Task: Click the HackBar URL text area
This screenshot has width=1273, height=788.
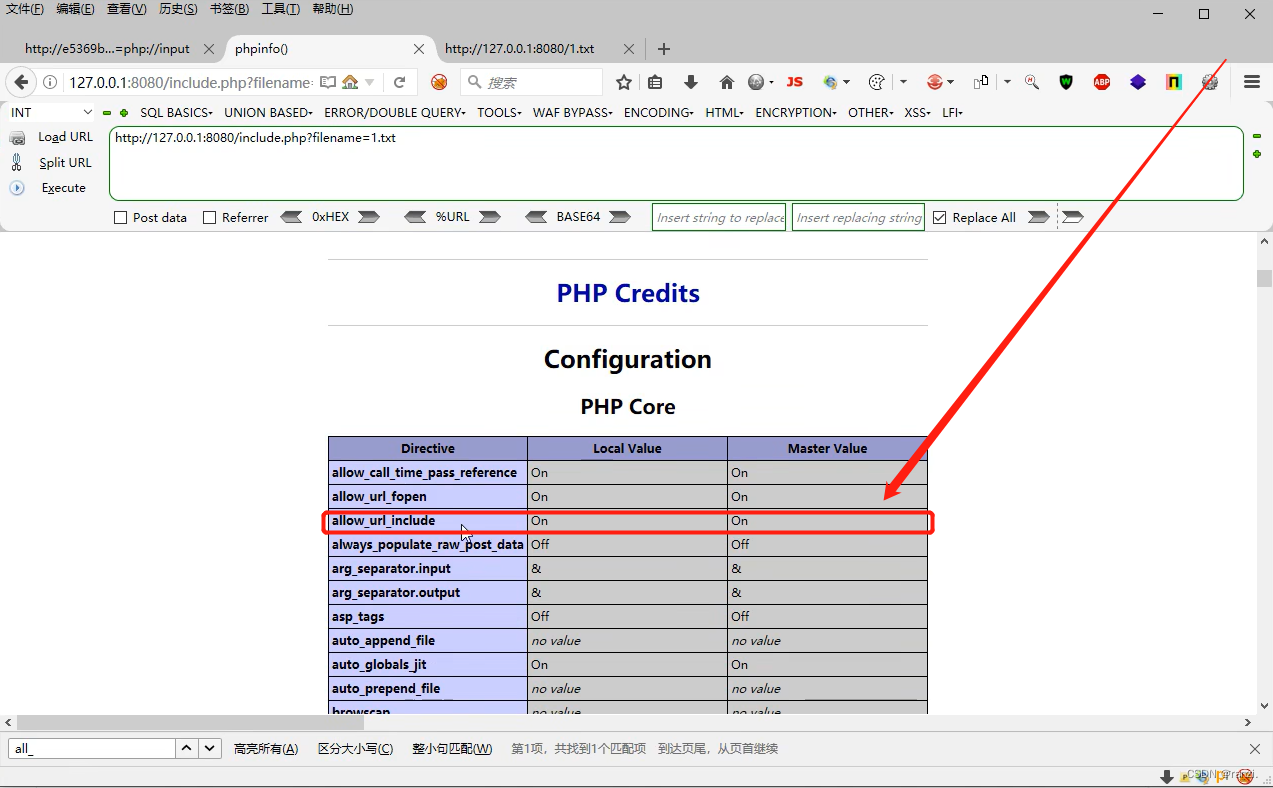Action: pyautogui.click(x=676, y=163)
